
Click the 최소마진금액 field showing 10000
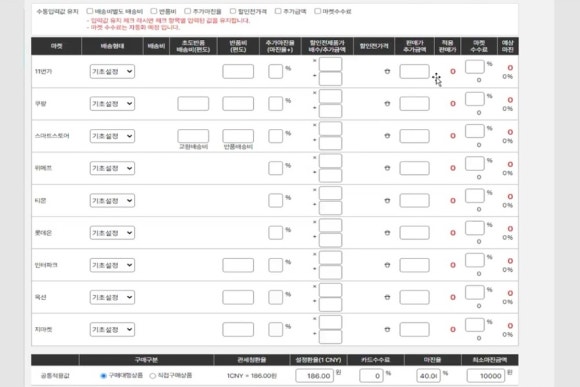tap(486, 376)
